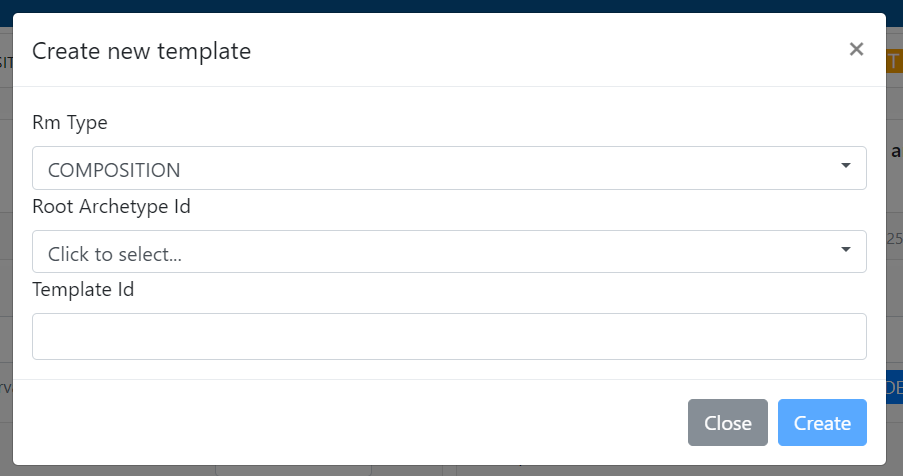Viewport: 903px width, 476px height.
Task: Dismiss the dialog with the X icon
Action: [856, 49]
